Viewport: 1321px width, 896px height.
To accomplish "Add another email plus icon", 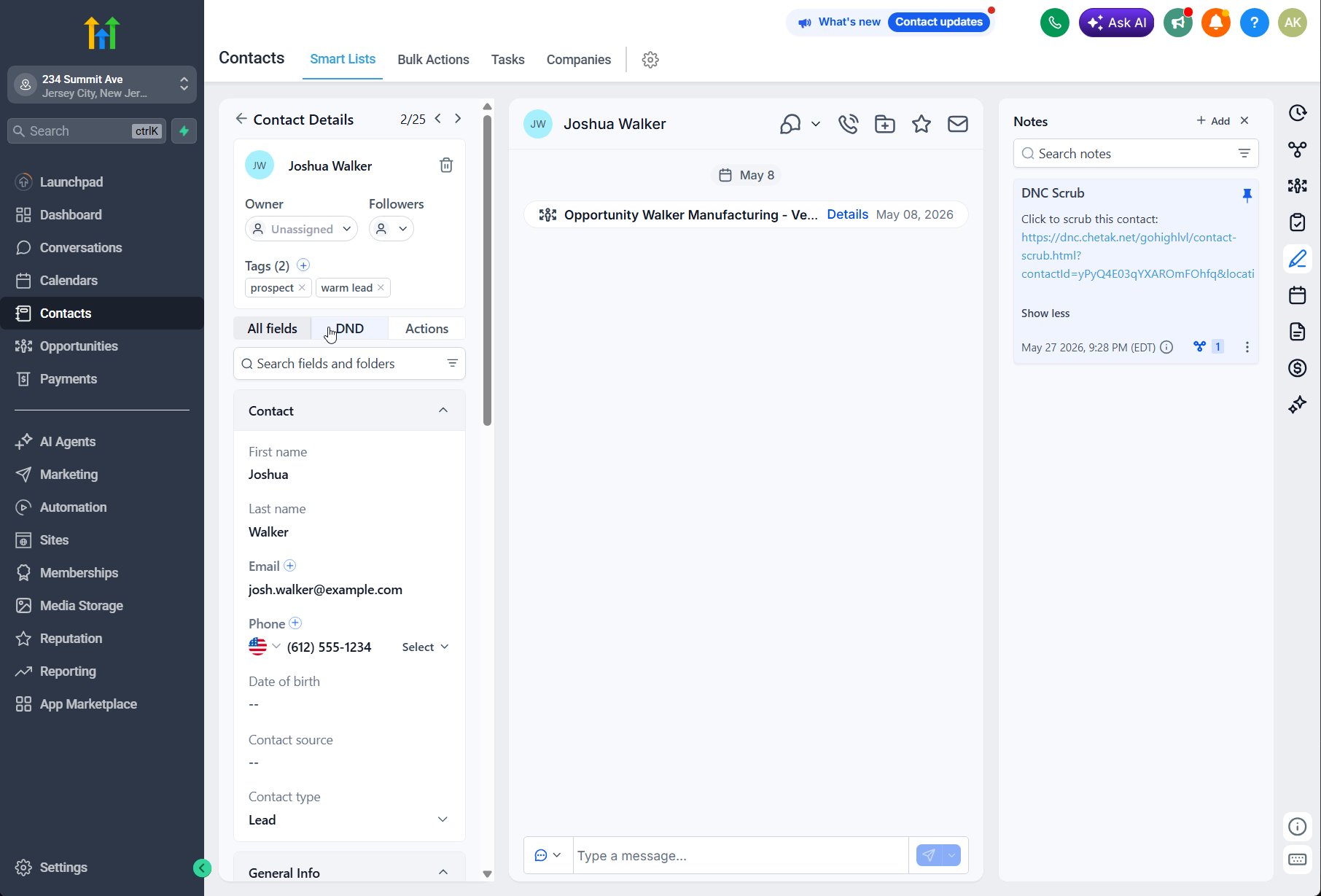I will coord(289,566).
